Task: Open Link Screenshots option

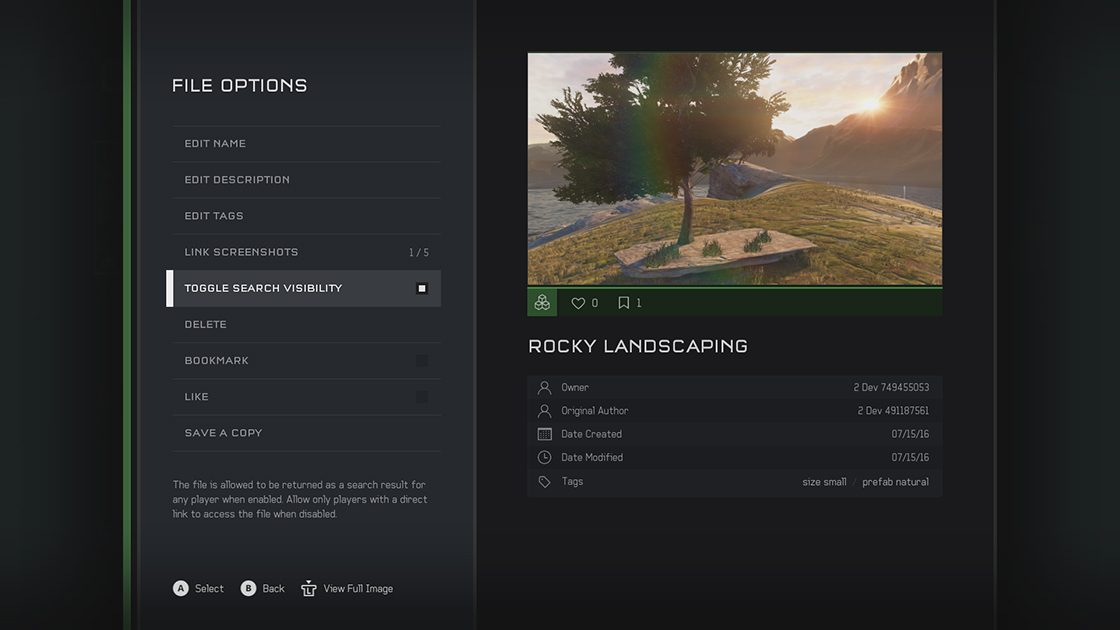Action: point(306,252)
